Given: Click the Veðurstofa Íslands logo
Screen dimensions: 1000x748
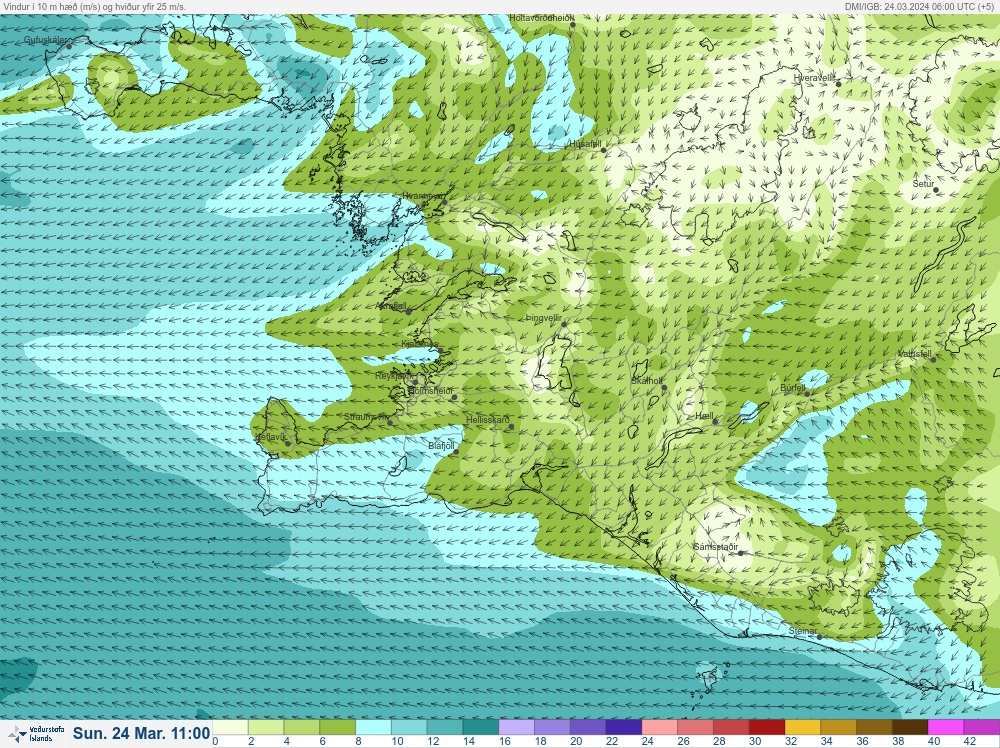Looking at the screenshot, I should coord(36,733).
